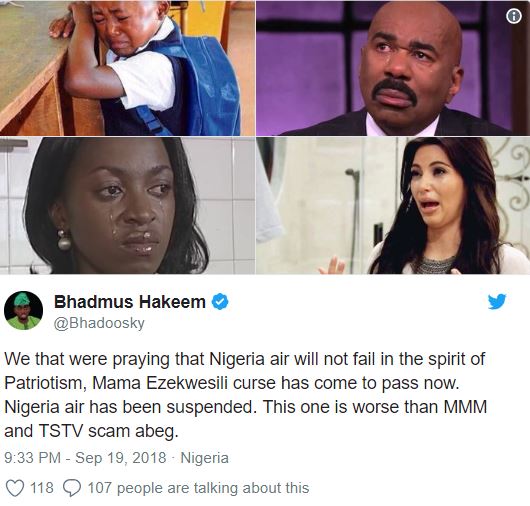The image size is (530, 506).
Task: Click the tweet line mentioning Mama Ezekwesili
Action: point(232,383)
